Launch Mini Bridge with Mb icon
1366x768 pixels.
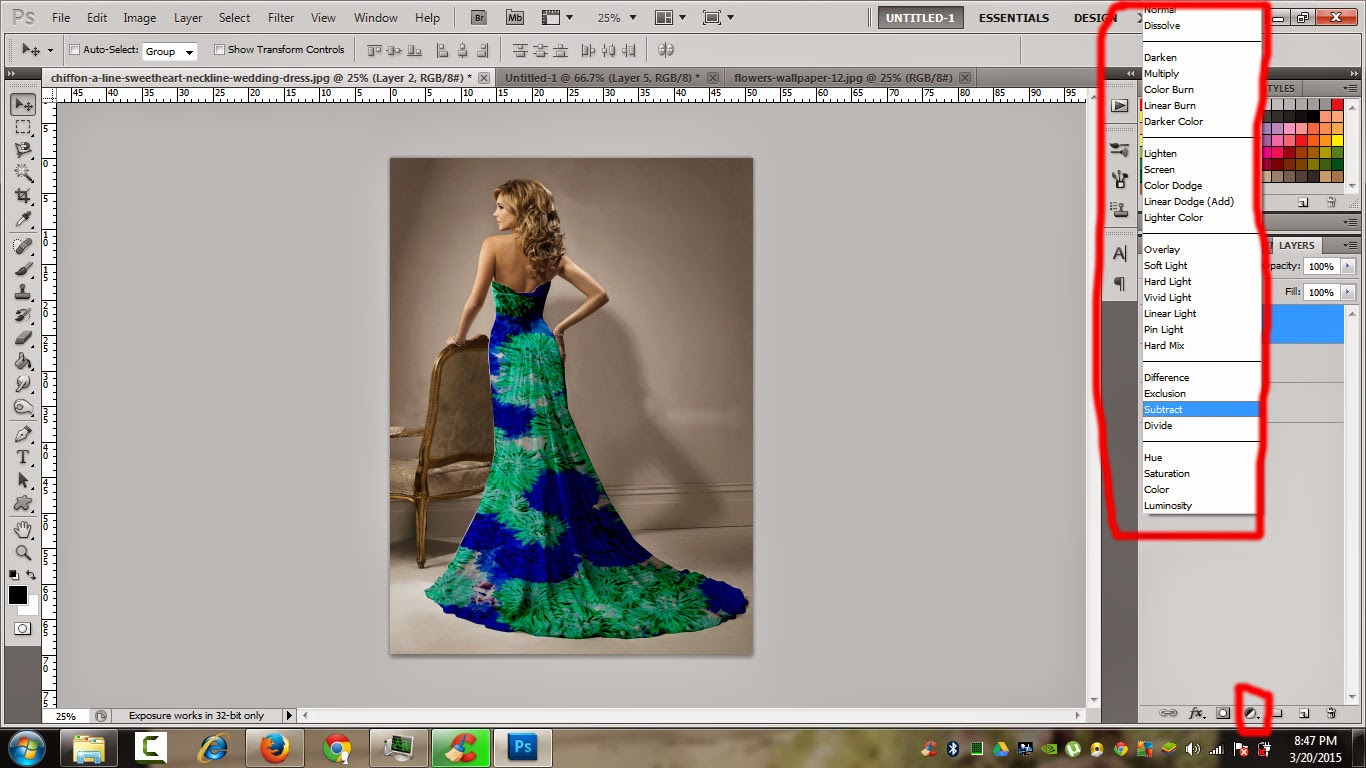pos(515,17)
